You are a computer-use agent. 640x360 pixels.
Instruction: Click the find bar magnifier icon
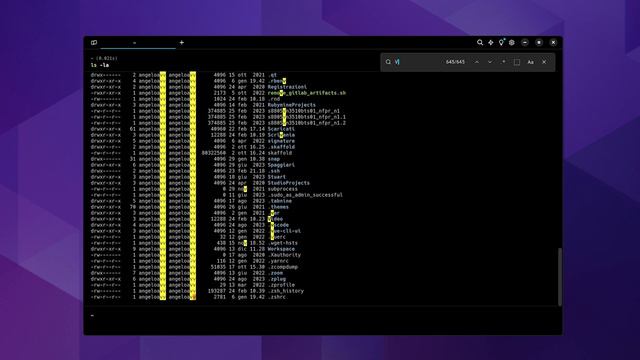coord(388,62)
